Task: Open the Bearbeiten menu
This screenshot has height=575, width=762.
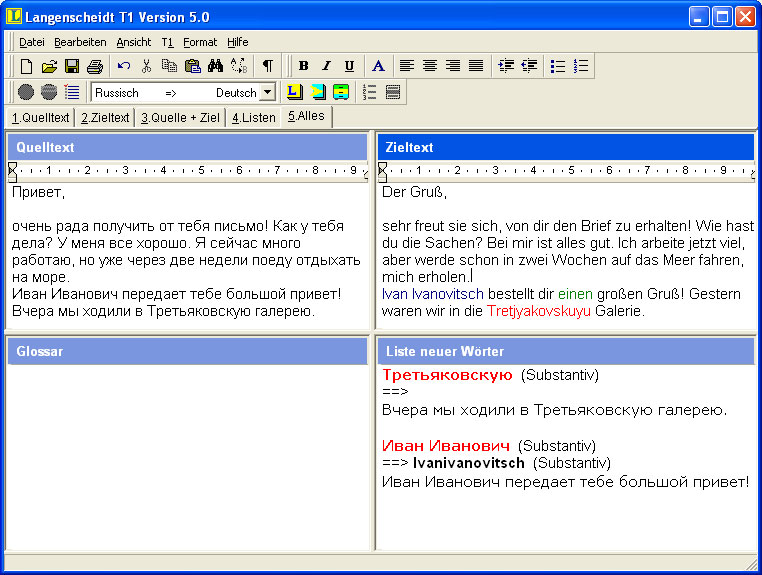Action: coord(80,42)
